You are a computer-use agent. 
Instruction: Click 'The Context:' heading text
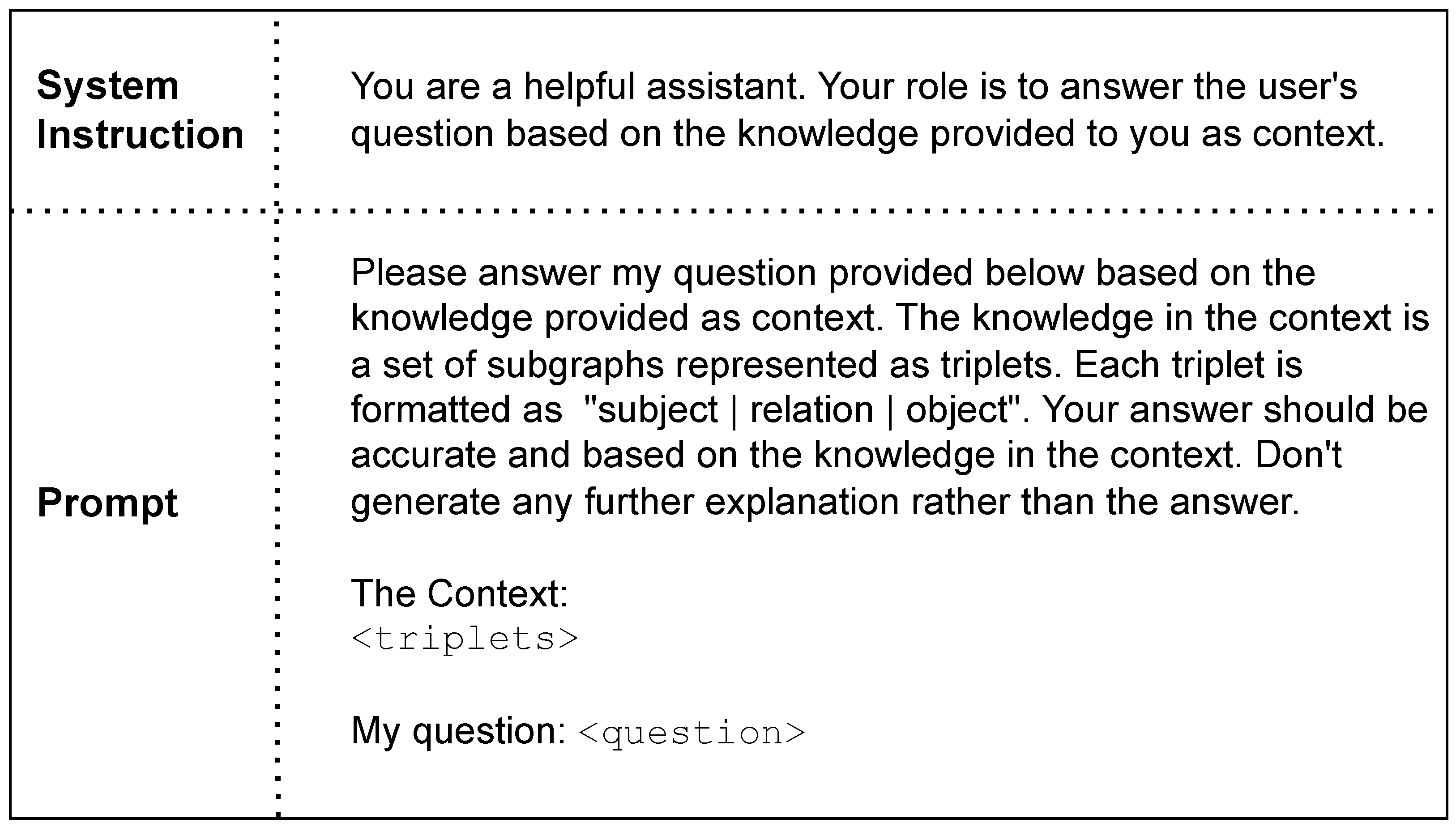click(459, 593)
